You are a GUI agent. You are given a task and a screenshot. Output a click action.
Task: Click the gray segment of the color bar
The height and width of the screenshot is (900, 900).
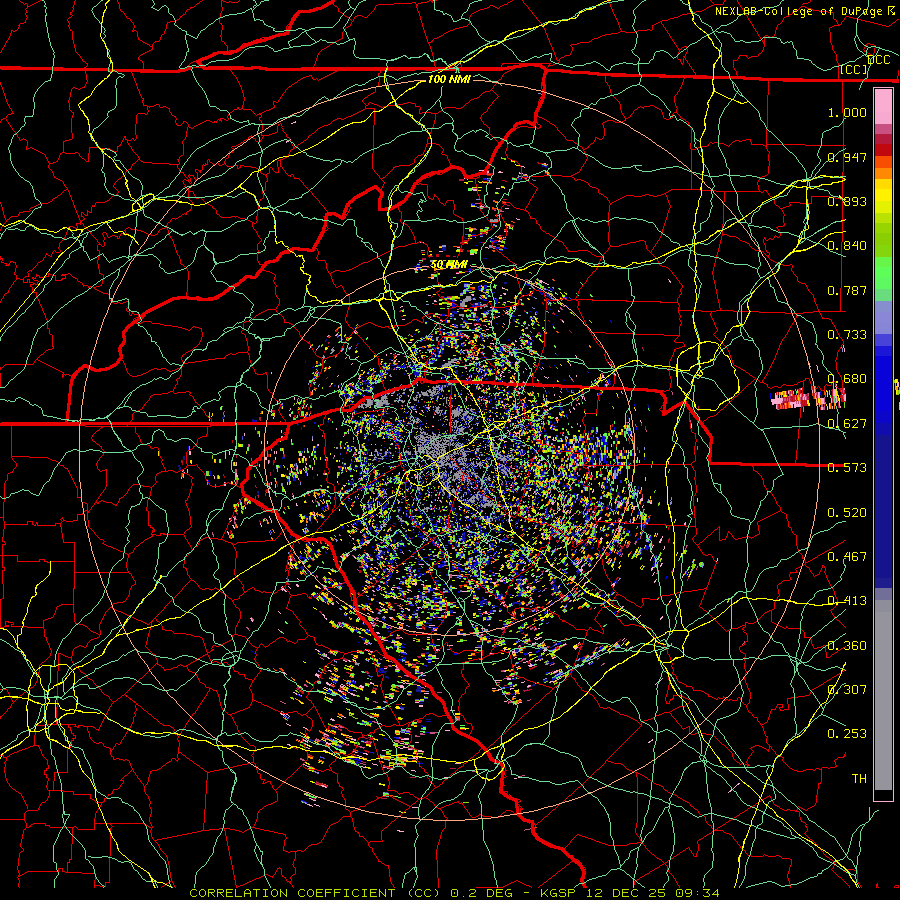(x=883, y=695)
